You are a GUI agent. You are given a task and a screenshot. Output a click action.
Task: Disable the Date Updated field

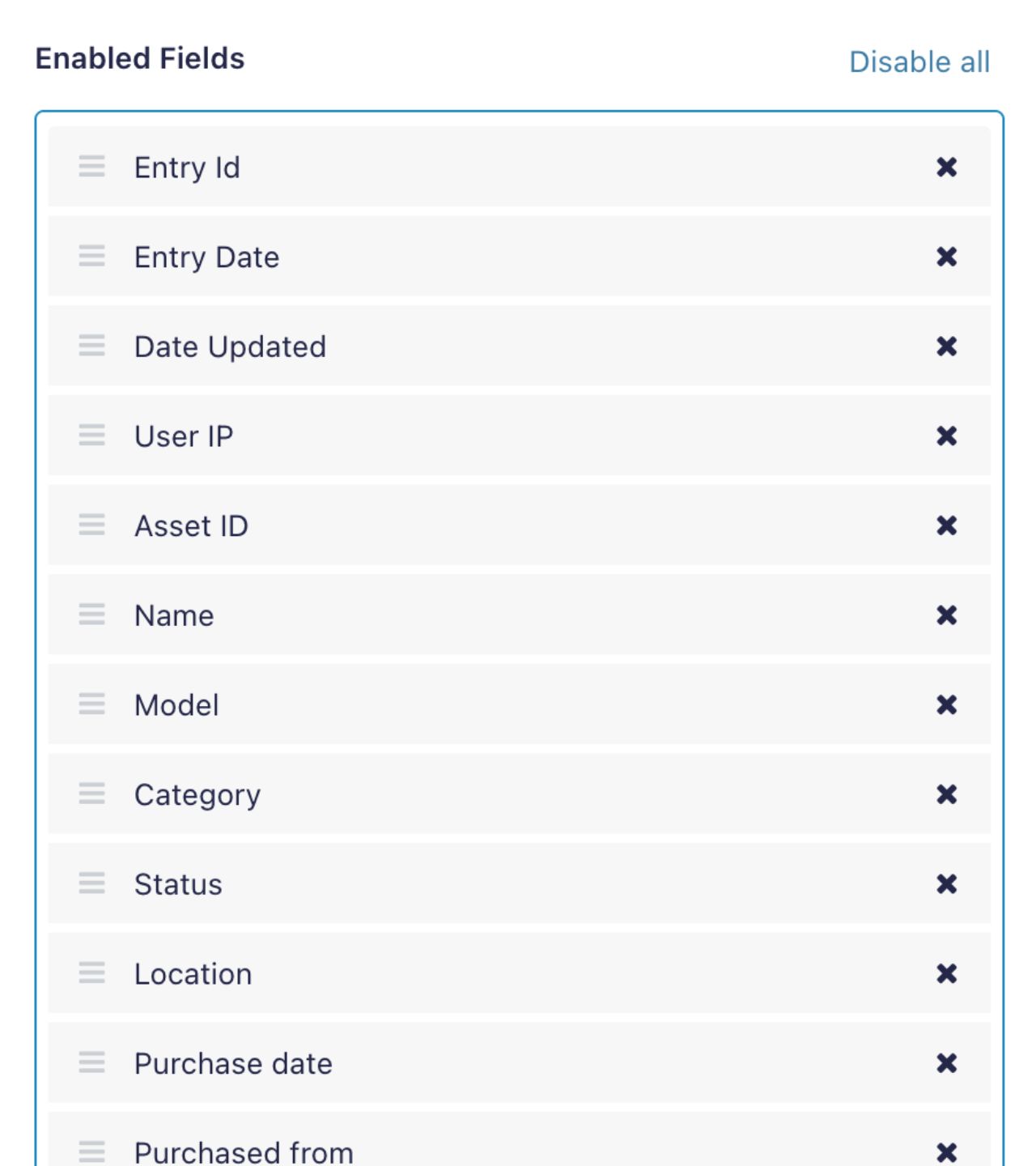947,347
